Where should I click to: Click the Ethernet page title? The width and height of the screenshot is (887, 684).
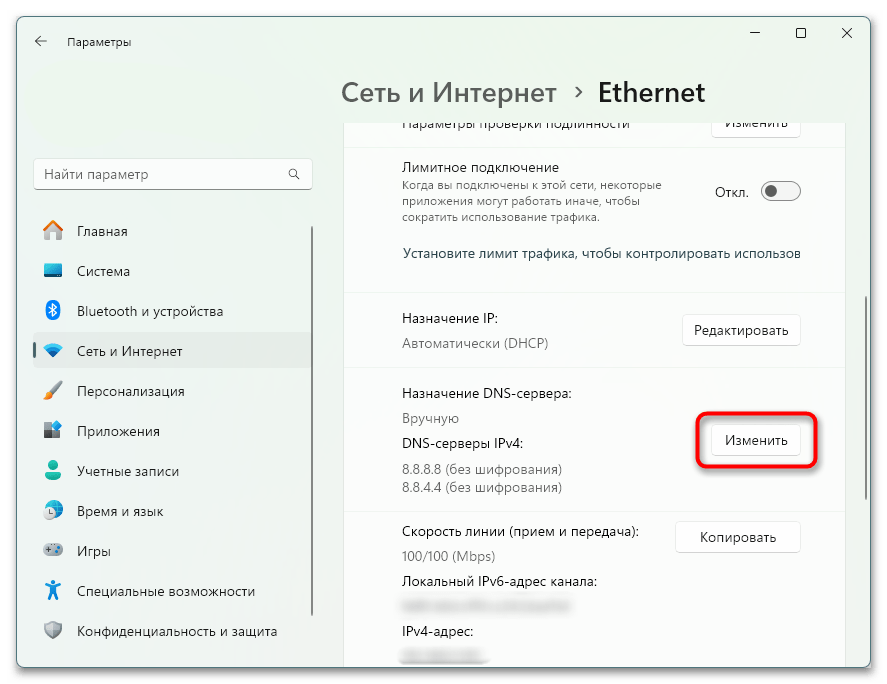[x=652, y=92]
